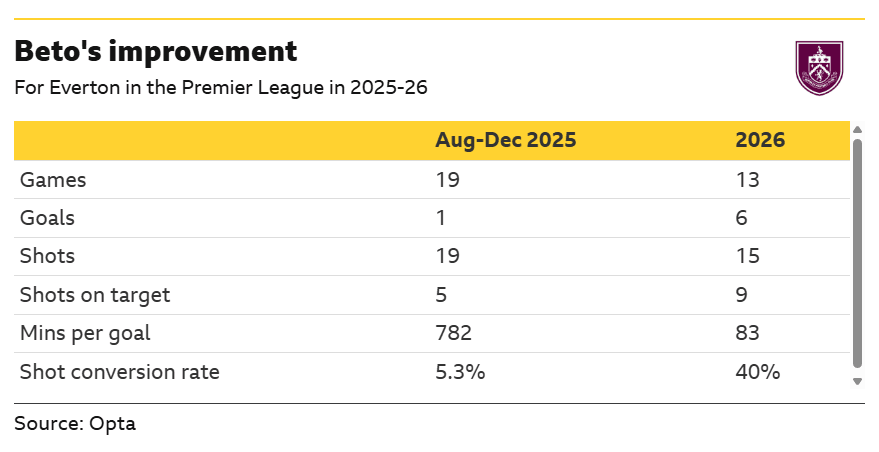Image resolution: width=879 pixels, height=452 pixels.
Task: Click the 83 mins per goal value
Action: tap(747, 333)
